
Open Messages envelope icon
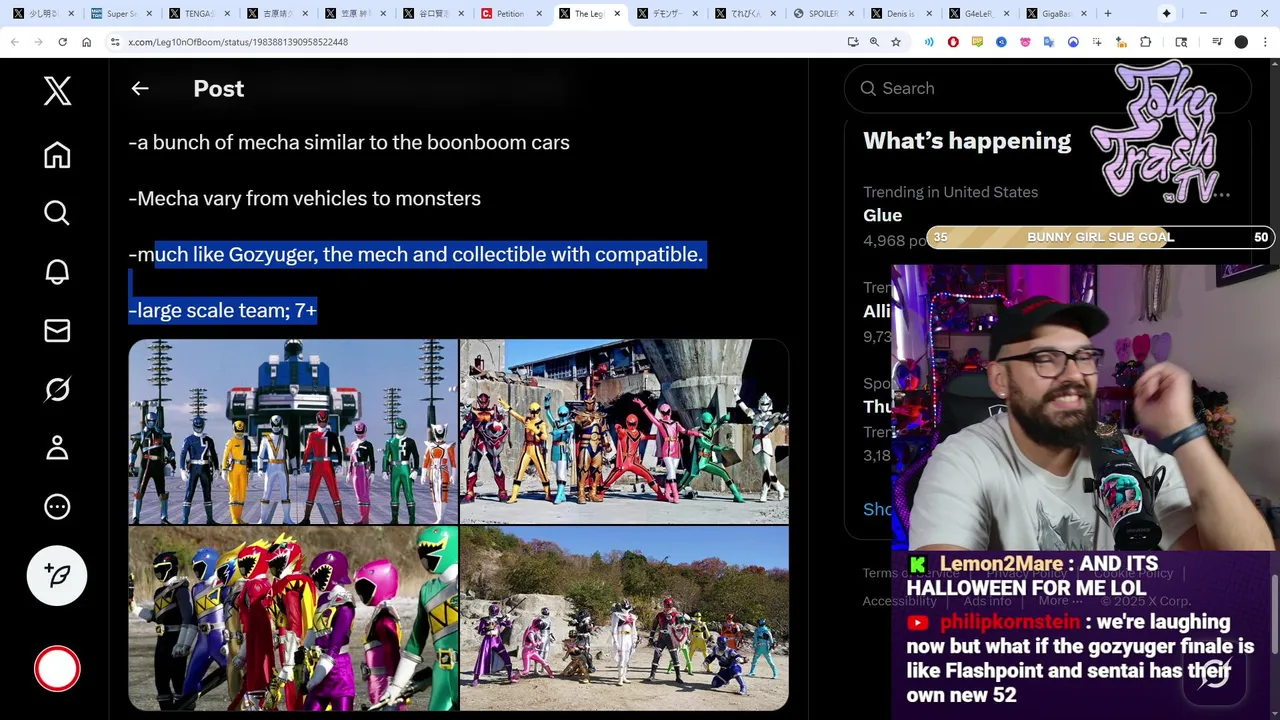coord(57,331)
